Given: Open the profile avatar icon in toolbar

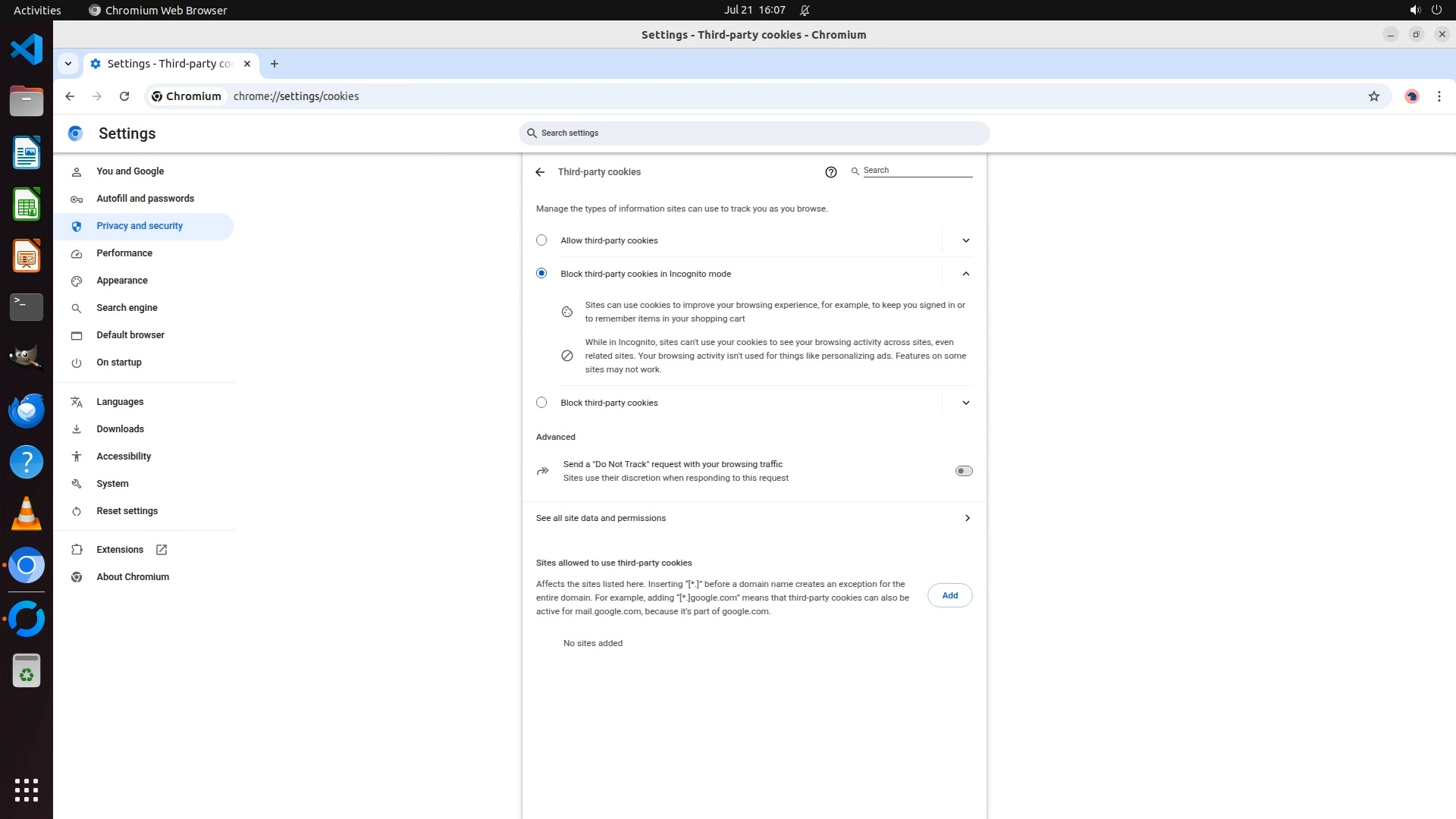Looking at the screenshot, I should click(1411, 96).
